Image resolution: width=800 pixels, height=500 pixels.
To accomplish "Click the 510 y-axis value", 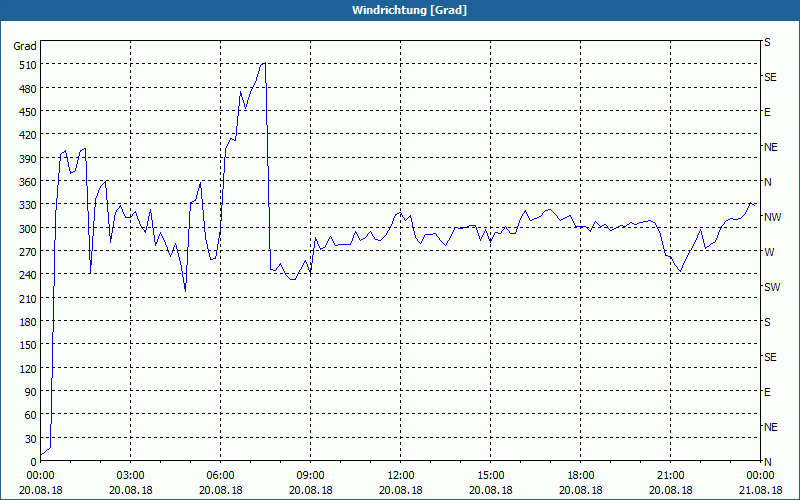I will pos(28,65).
